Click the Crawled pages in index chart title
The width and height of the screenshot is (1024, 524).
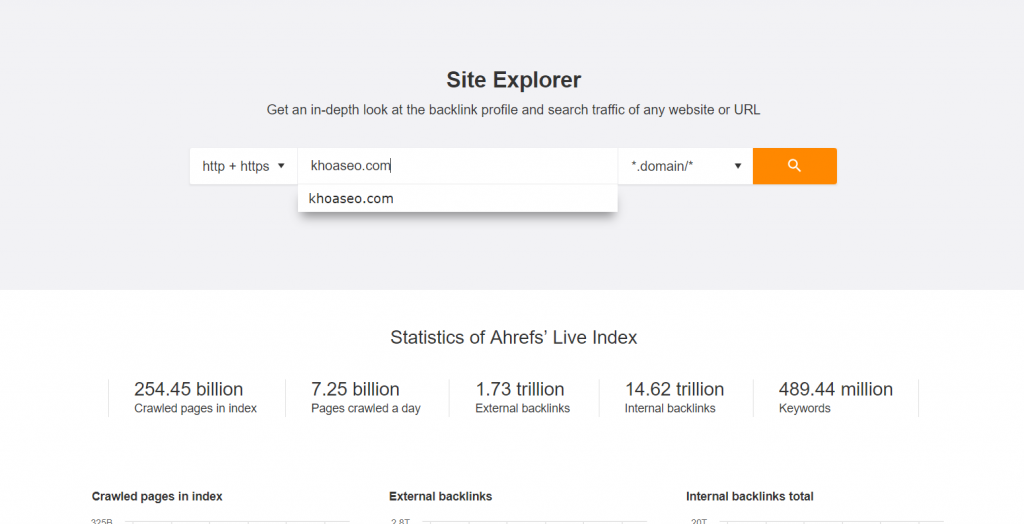[157, 497]
